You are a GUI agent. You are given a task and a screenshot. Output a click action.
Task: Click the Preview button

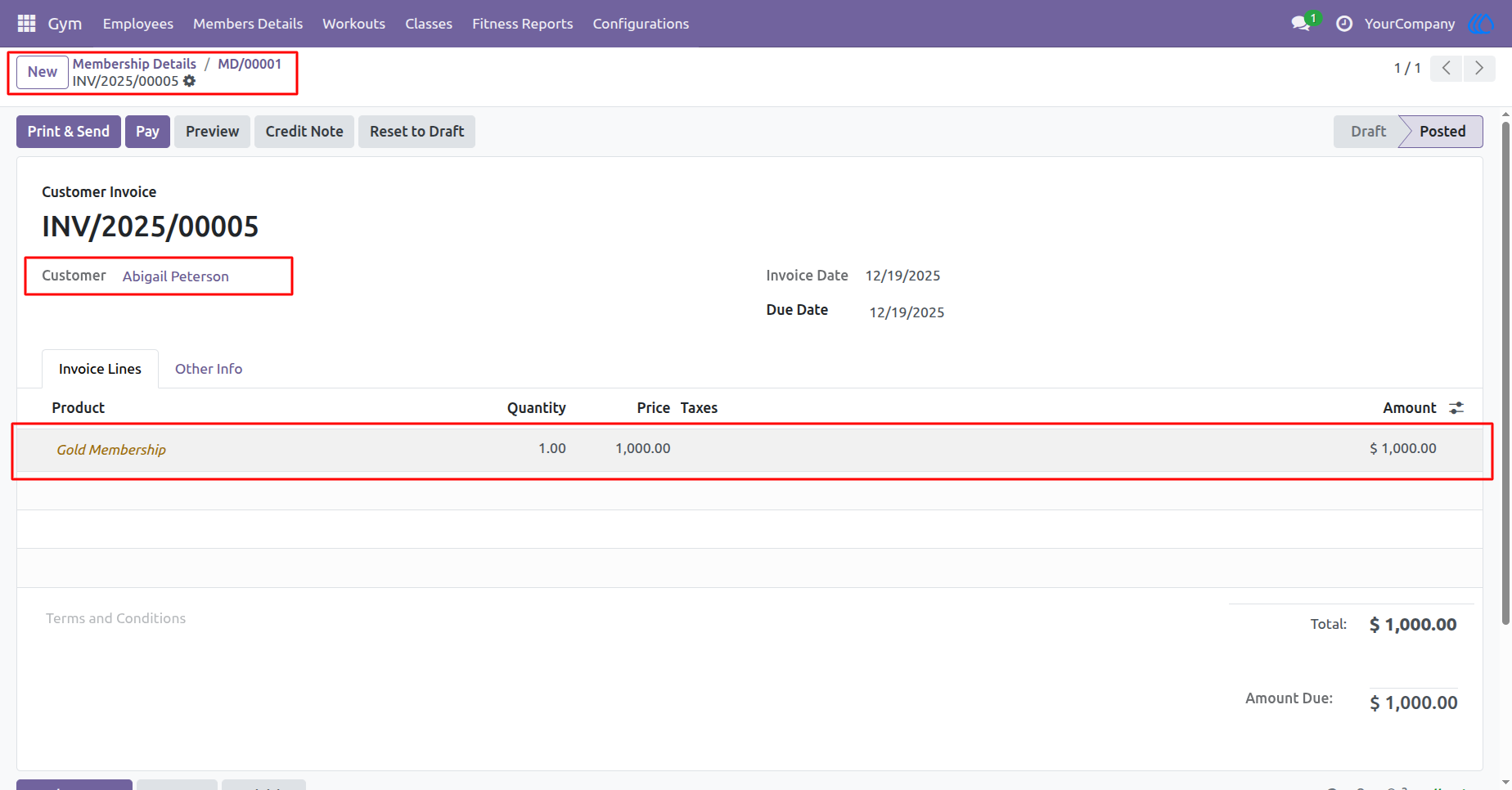click(212, 132)
